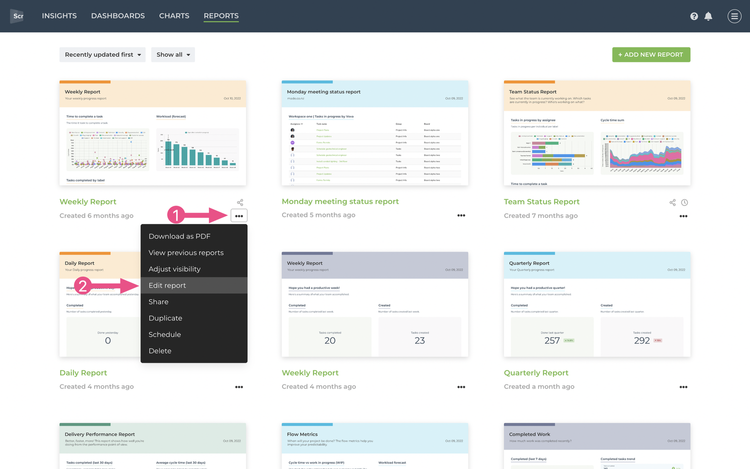Open the three-dots menu for Team Status Report

coord(683,216)
